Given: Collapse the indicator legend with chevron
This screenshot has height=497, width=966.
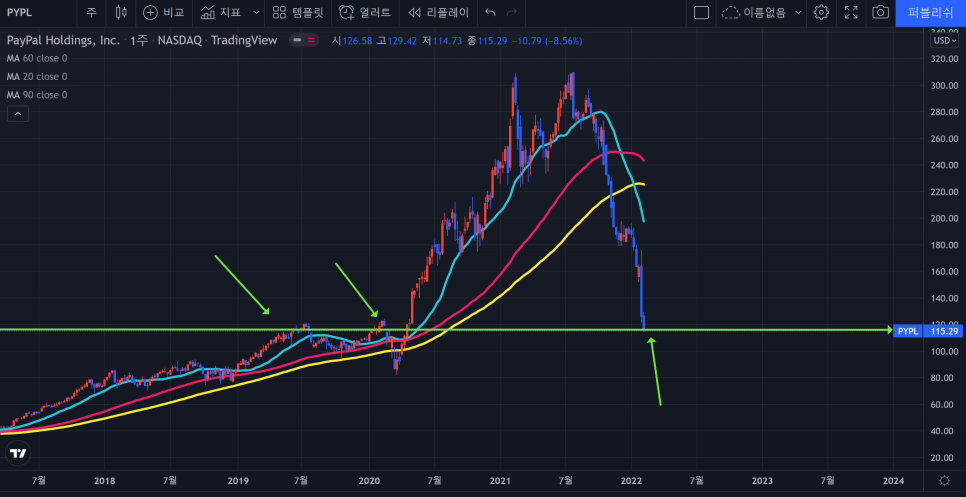Looking at the screenshot, I should [x=17, y=114].
